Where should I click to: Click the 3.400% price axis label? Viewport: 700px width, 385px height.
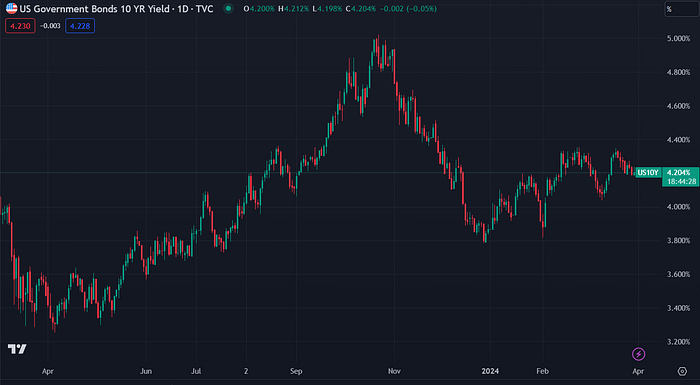click(x=679, y=308)
